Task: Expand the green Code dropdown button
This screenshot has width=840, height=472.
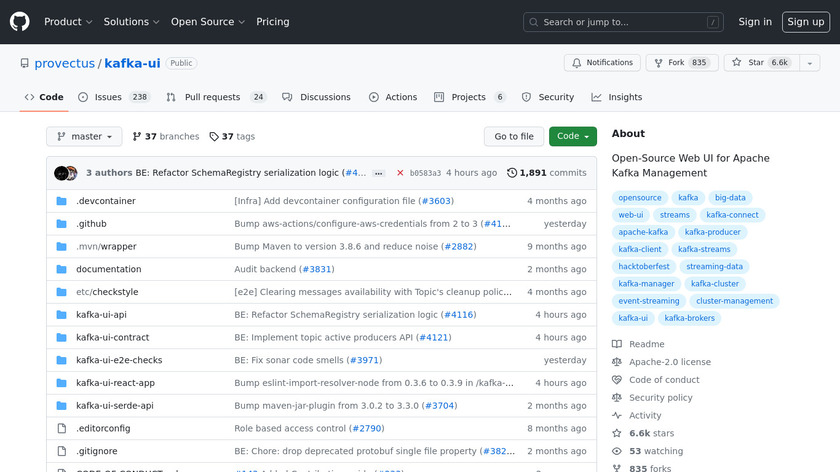Action: (572, 137)
